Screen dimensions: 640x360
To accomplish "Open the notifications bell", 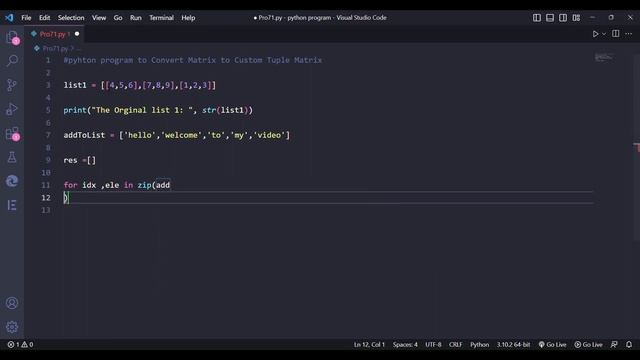I will point(629,344).
